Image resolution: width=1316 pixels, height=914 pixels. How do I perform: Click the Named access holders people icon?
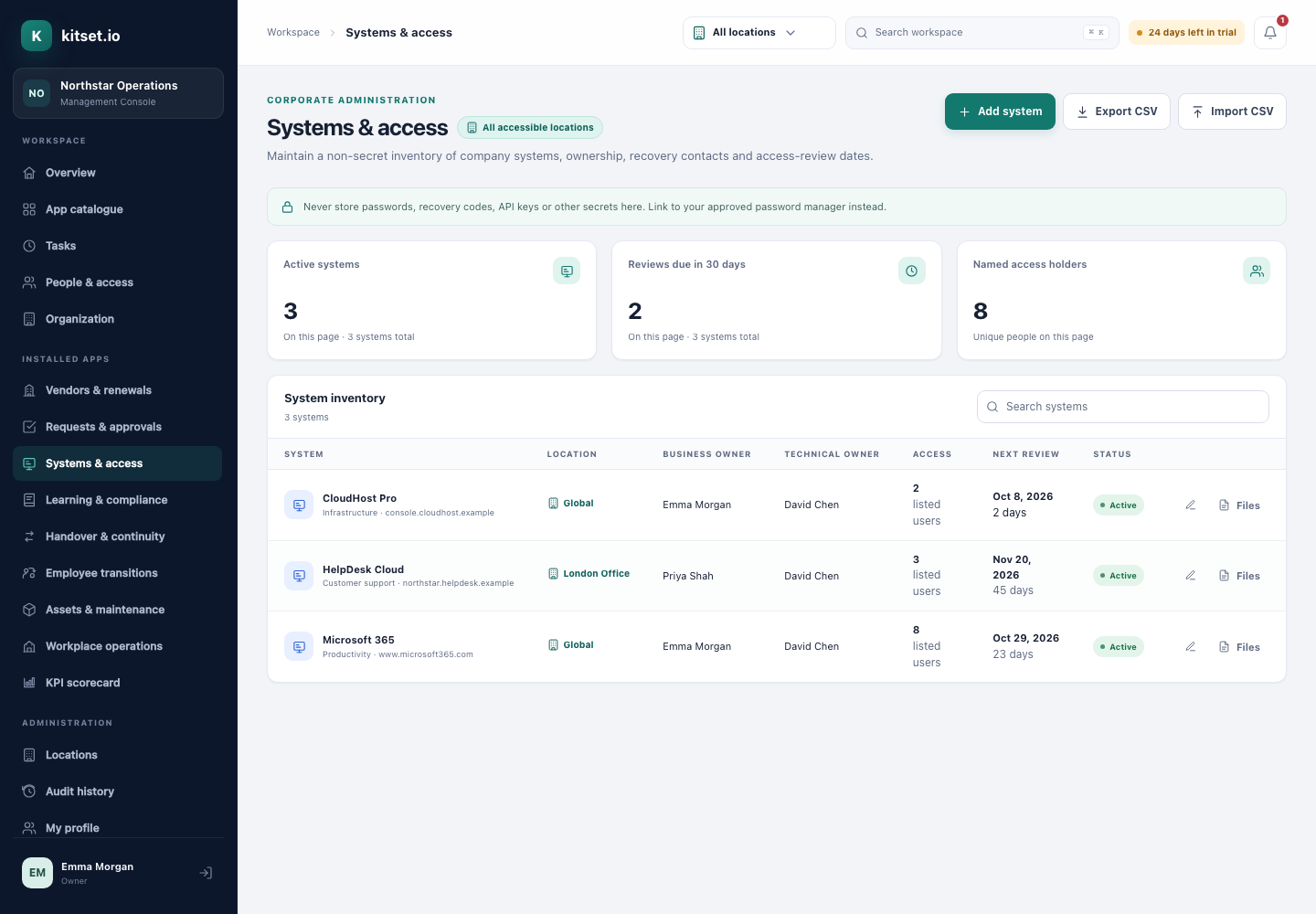pyautogui.click(x=1257, y=271)
